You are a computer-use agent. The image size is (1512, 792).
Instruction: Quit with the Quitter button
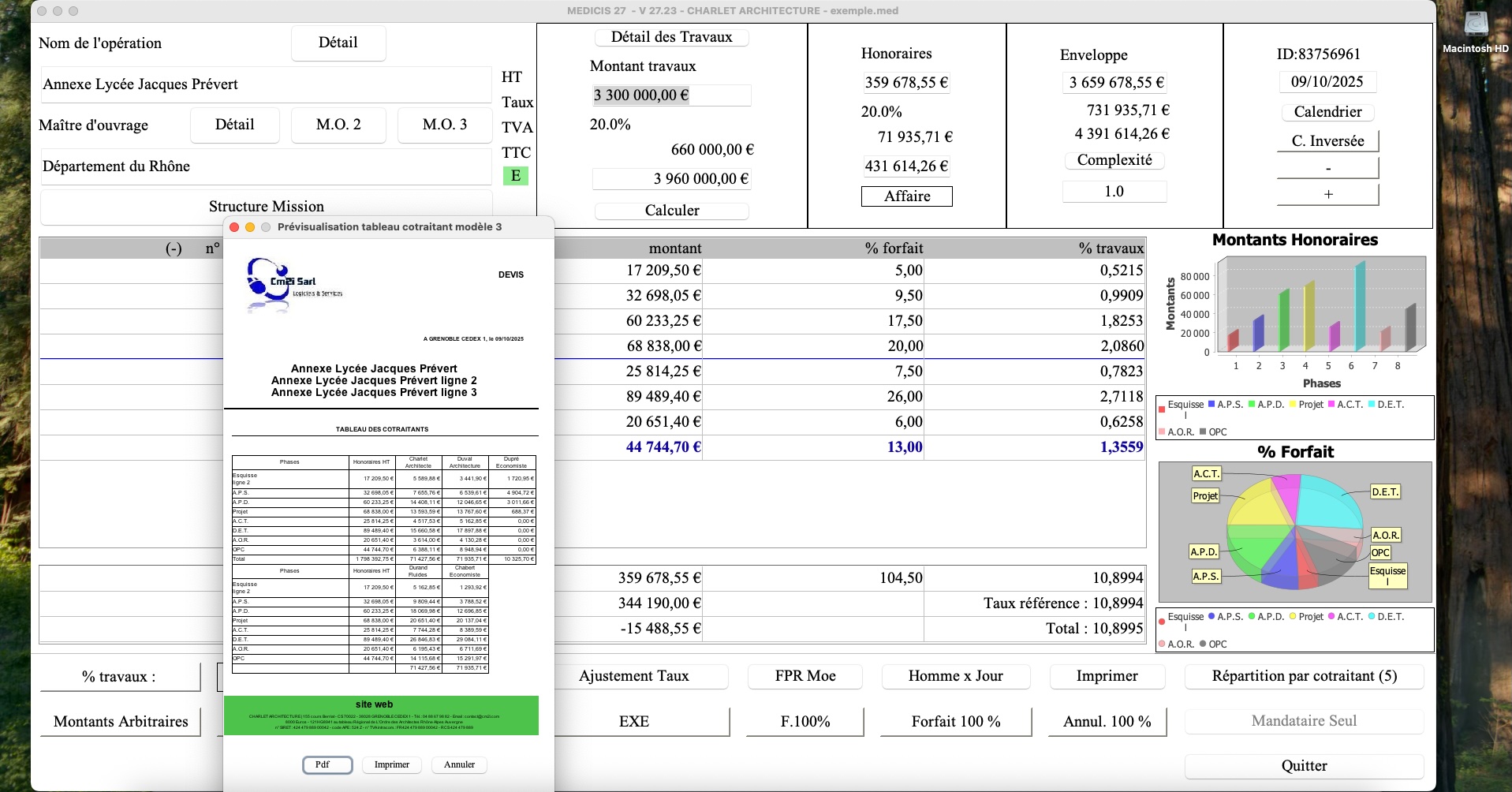click(x=1305, y=766)
